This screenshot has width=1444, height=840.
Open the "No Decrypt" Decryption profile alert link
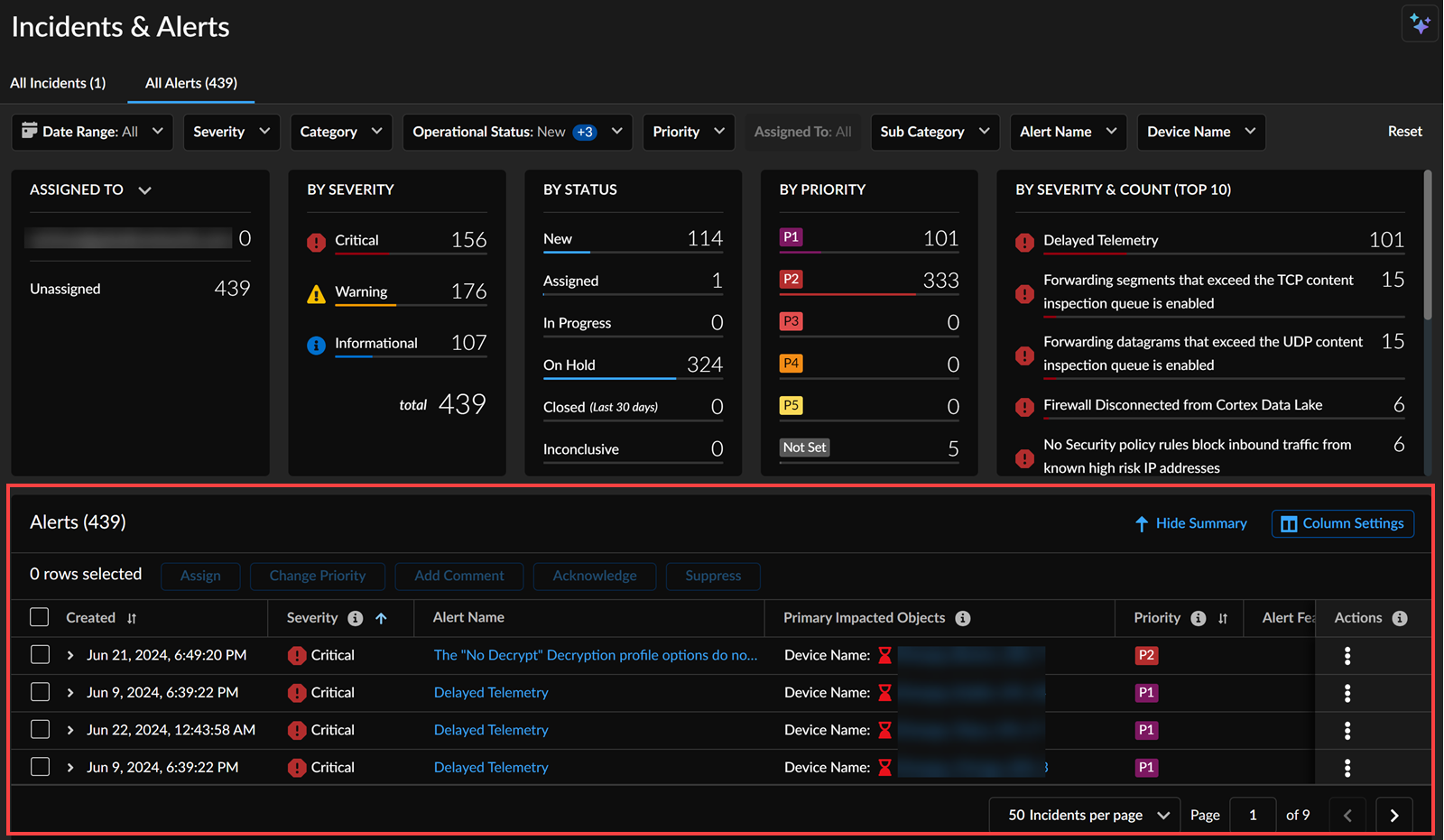pyautogui.click(x=596, y=655)
